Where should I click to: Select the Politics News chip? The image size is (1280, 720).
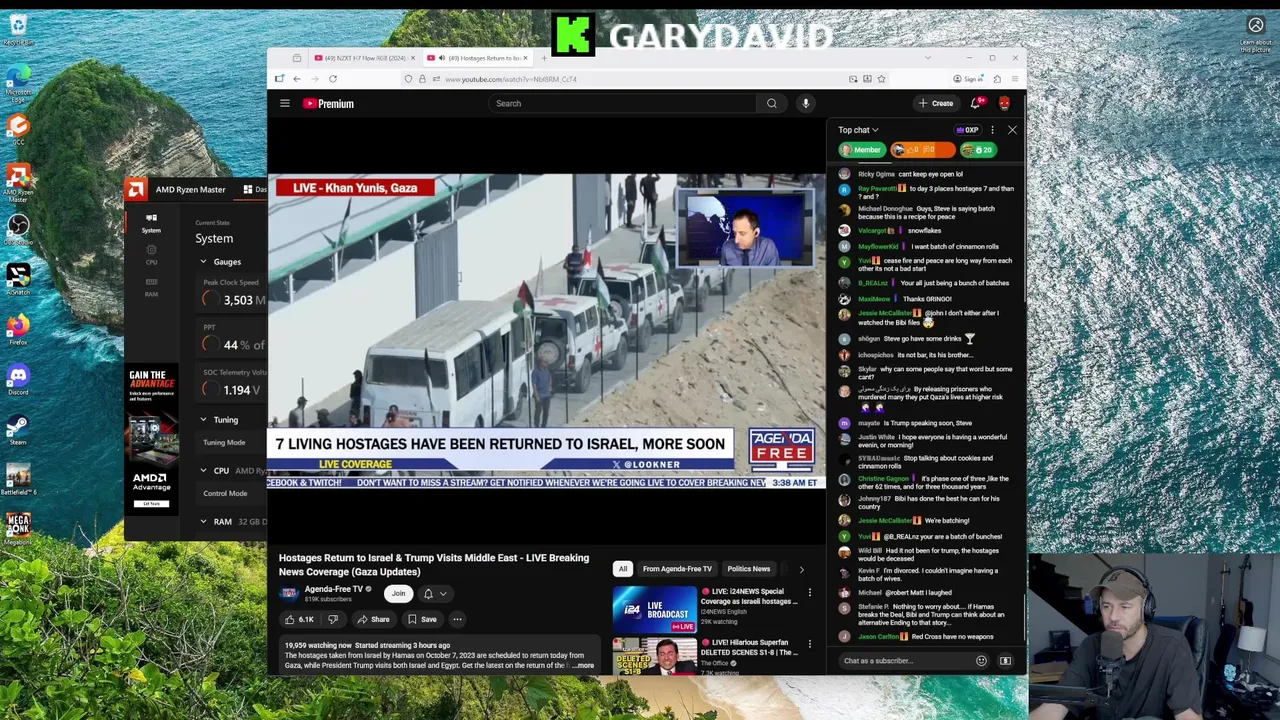pos(749,569)
